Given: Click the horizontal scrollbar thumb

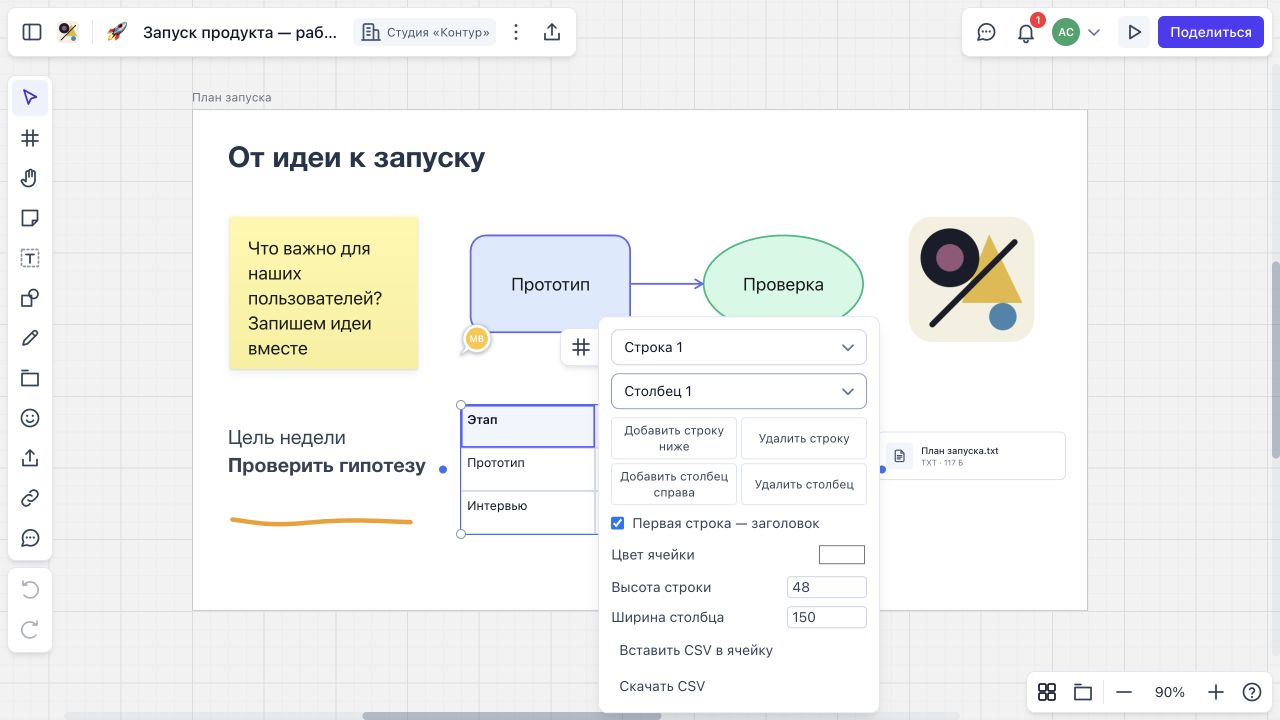Looking at the screenshot, I should pos(511,716).
